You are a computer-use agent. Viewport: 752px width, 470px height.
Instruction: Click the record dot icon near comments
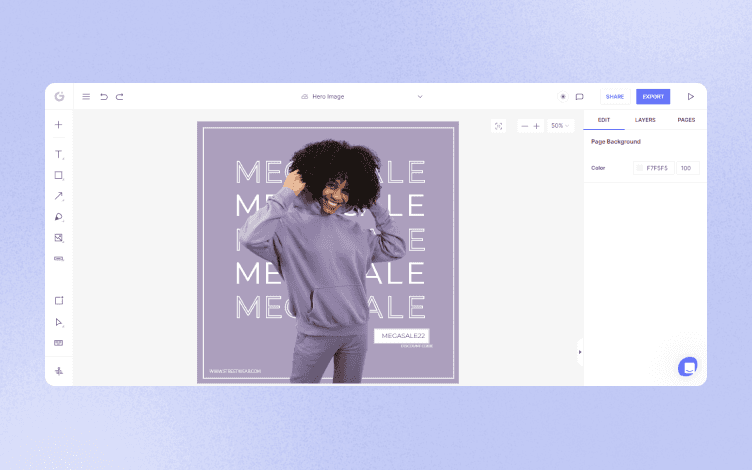click(563, 96)
